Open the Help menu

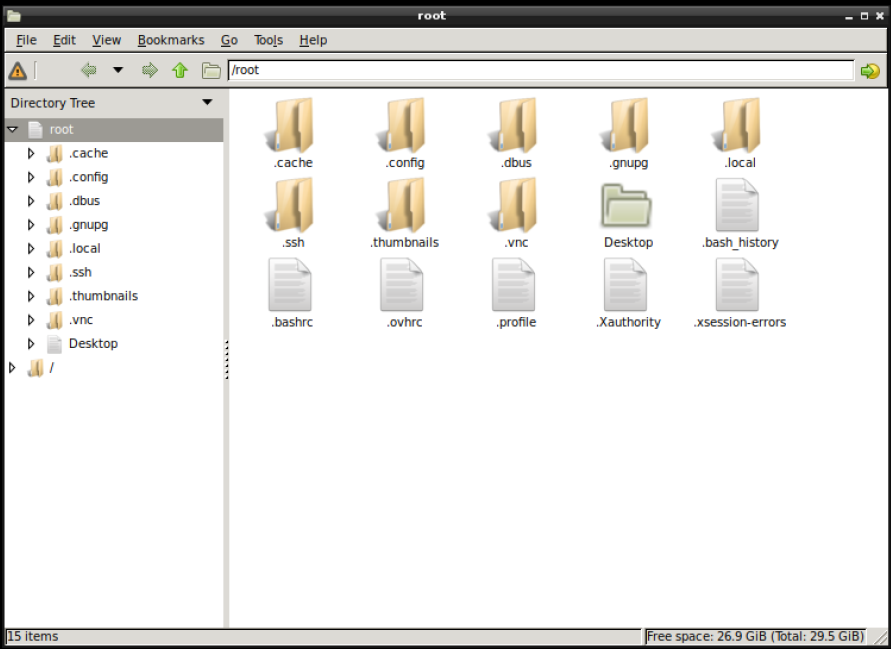[x=313, y=40]
